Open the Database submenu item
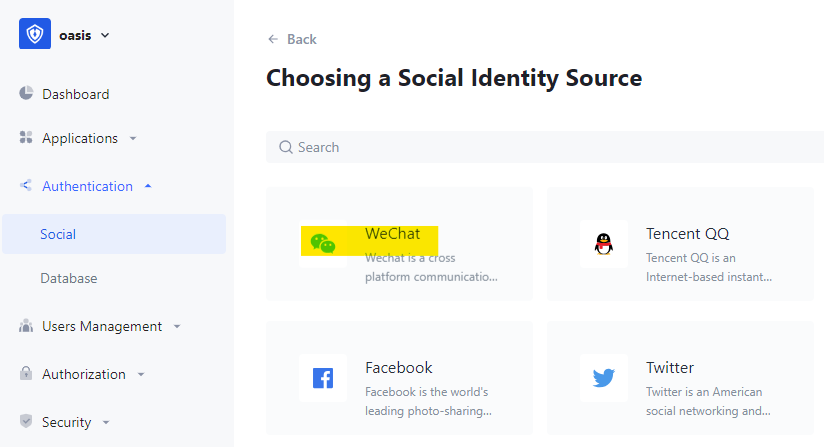 (x=68, y=278)
